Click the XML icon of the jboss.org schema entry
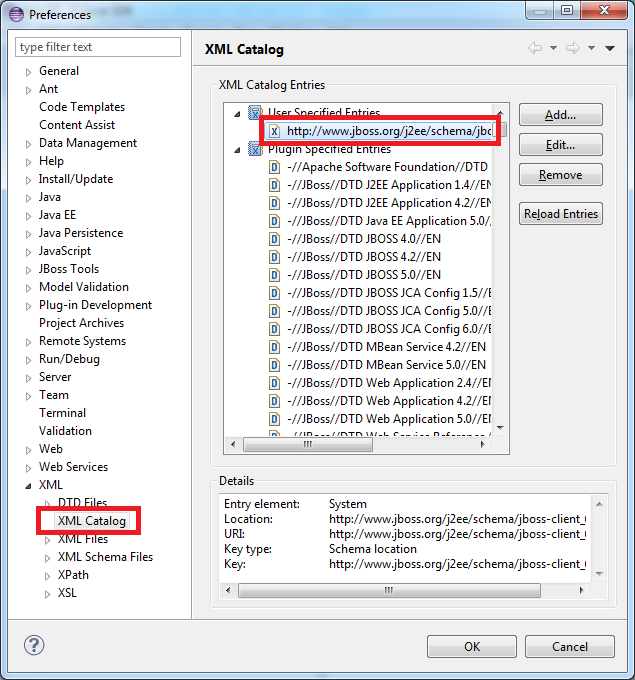The height and width of the screenshot is (680, 635). (274, 131)
